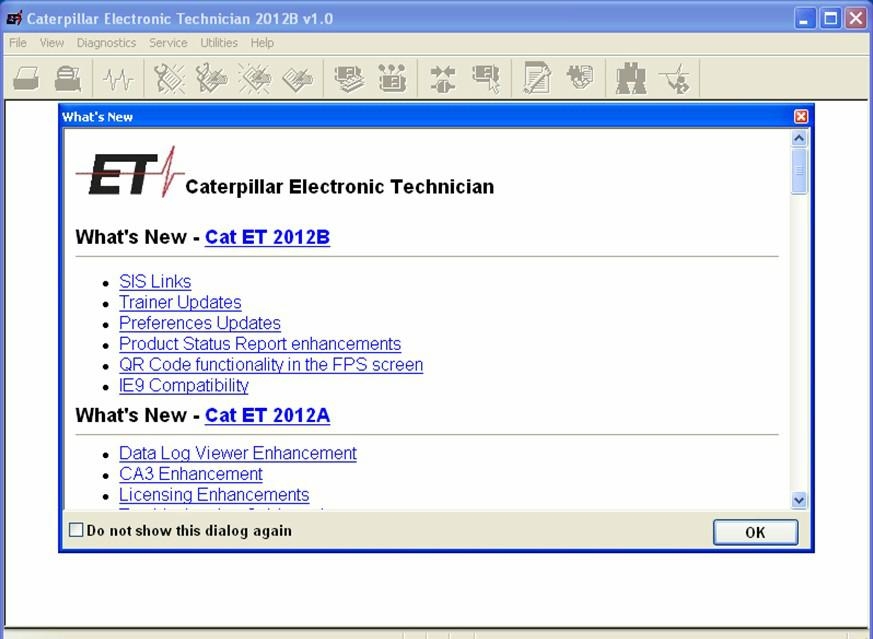Screen dimensions: 873x639
Task: Open the Logged Event Codes icon
Action: [x=297, y=78]
